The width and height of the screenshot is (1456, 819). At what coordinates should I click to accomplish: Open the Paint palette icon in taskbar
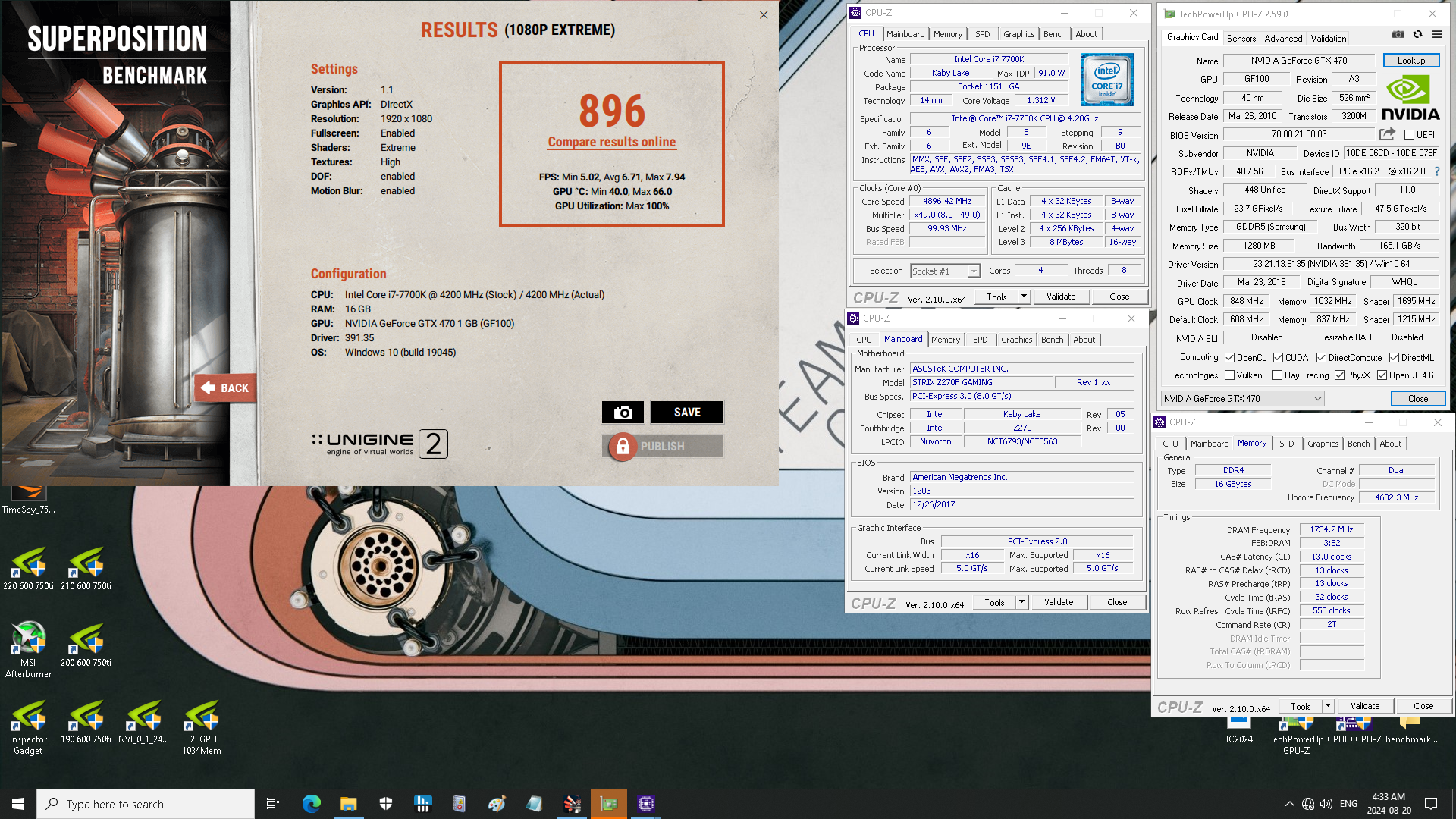(x=497, y=804)
